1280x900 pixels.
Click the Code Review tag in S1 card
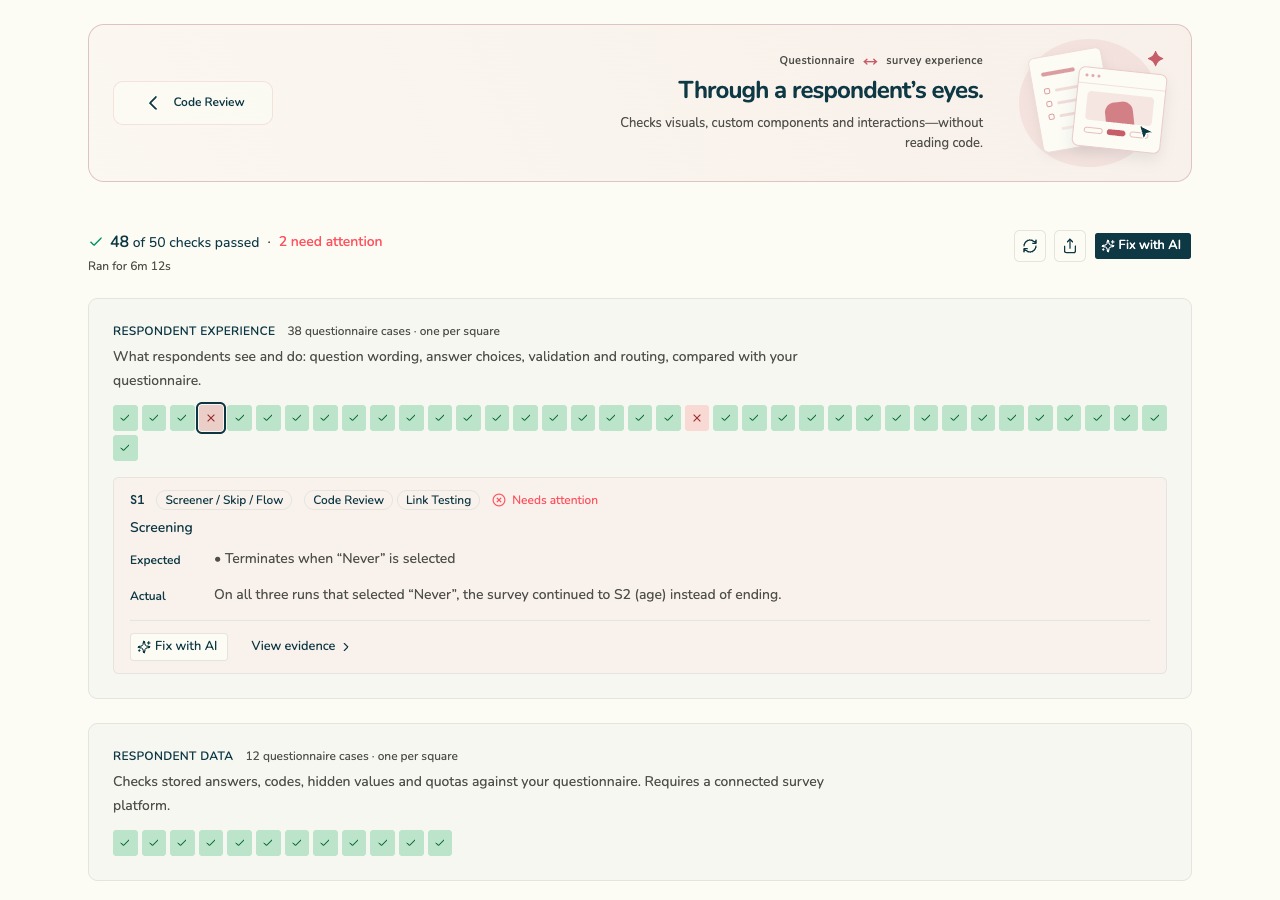pyautogui.click(x=348, y=500)
